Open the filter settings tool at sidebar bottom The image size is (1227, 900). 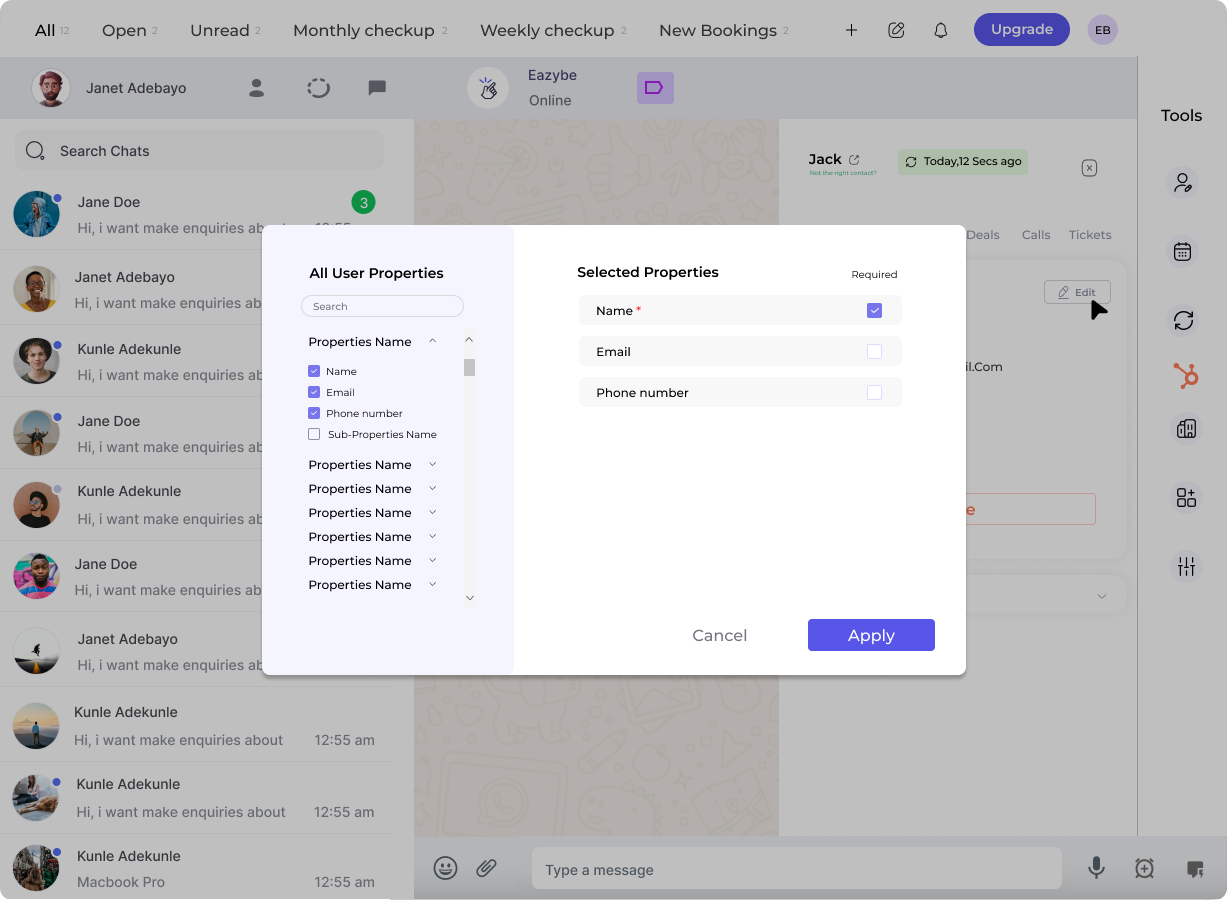[x=1186, y=565]
